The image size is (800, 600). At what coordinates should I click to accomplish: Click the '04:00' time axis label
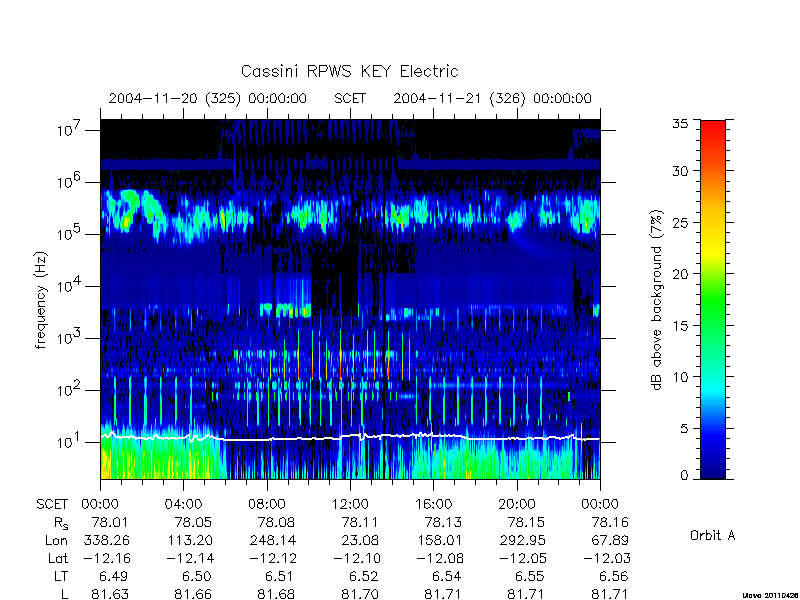point(183,504)
